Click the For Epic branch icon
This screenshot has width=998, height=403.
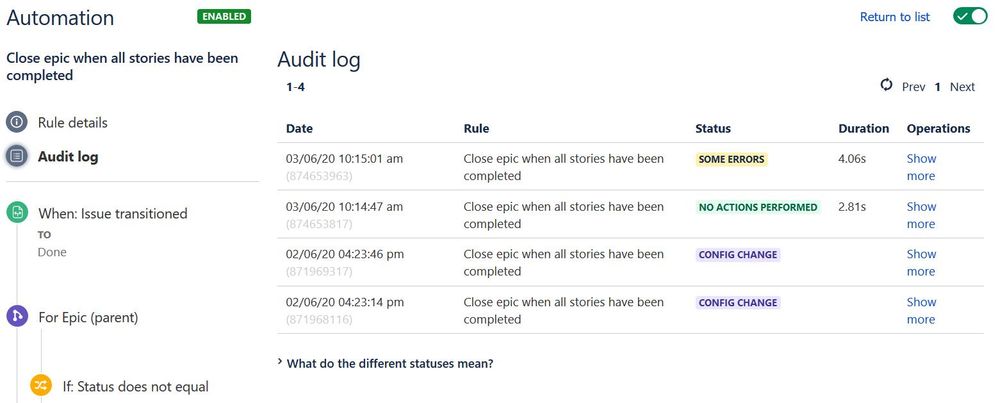(x=16, y=317)
